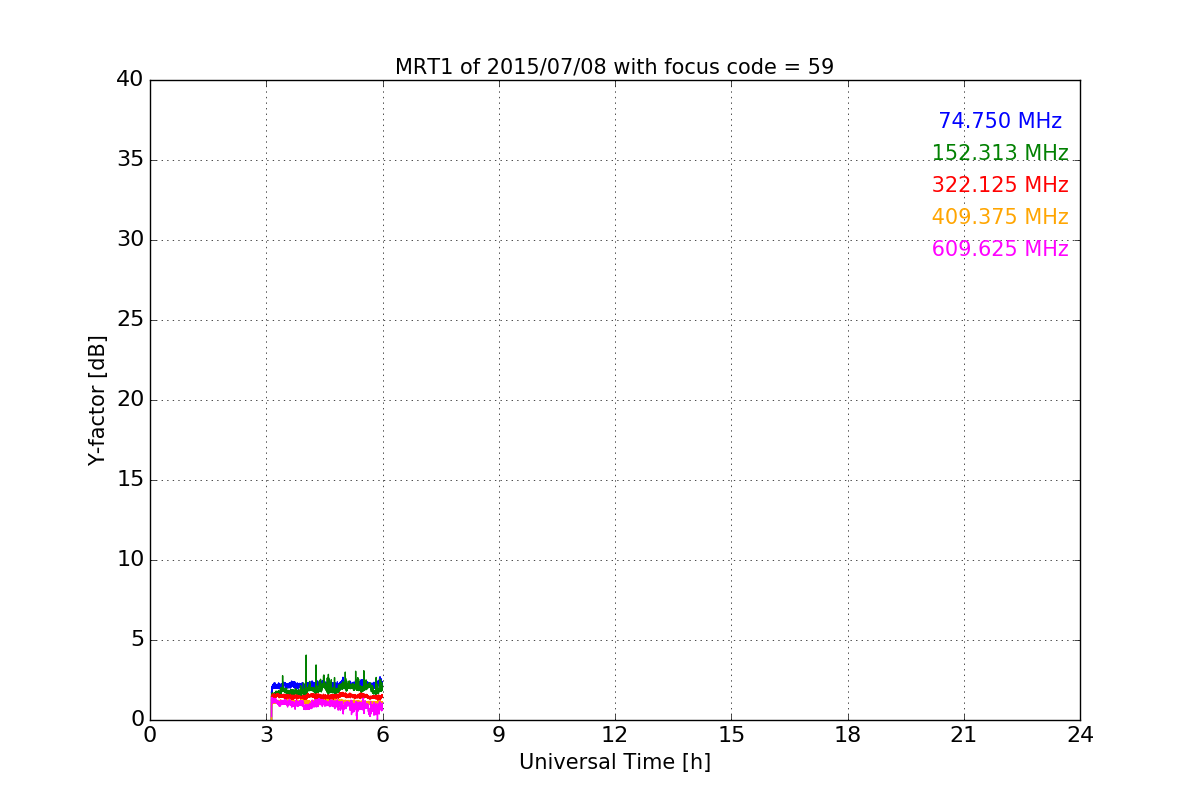The height and width of the screenshot is (800, 1200).
Task: Click the y-axis tick label 35
Action: coord(130,160)
